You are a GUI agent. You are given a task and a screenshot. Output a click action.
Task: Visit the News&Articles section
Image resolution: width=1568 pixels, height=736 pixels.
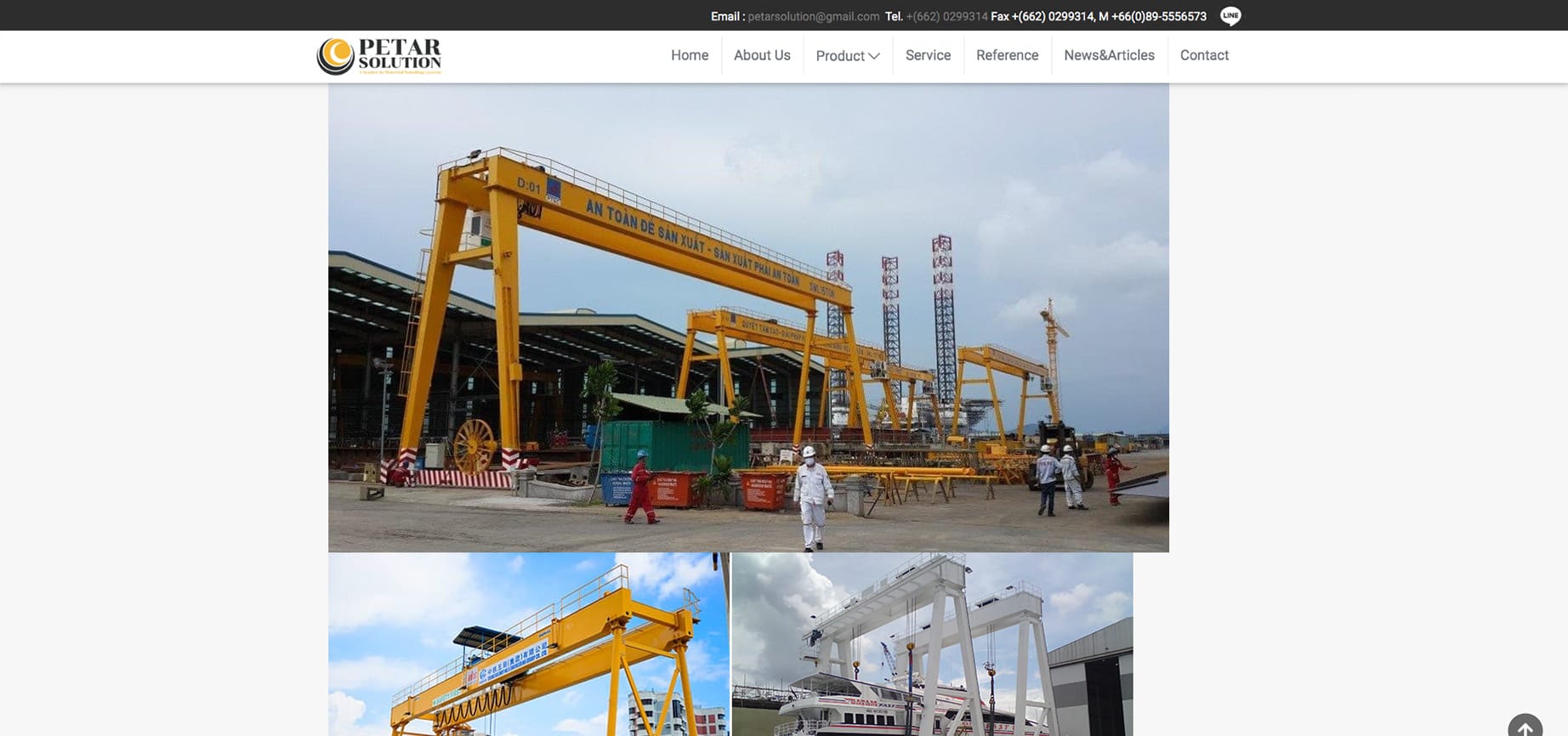click(1109, 55)
